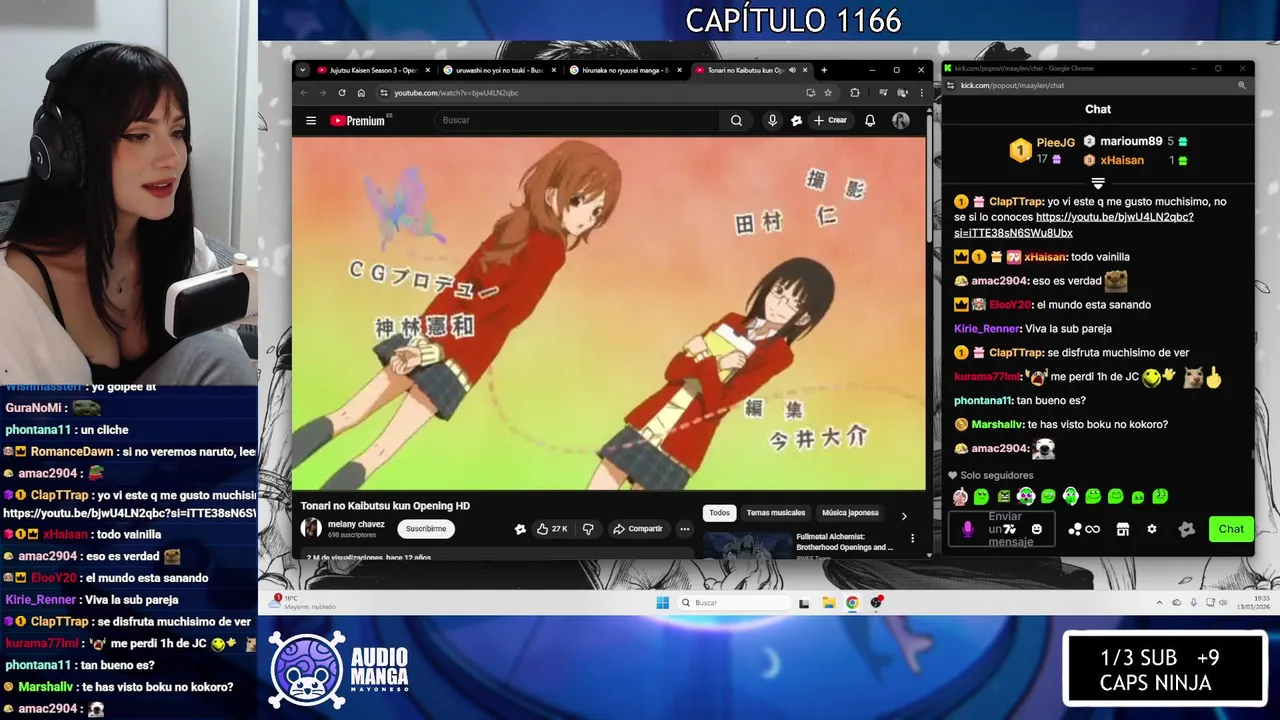The width and height of the screenshot is (1280, 720).
Task: Click the Compartir share button
Action: (638, 529)
